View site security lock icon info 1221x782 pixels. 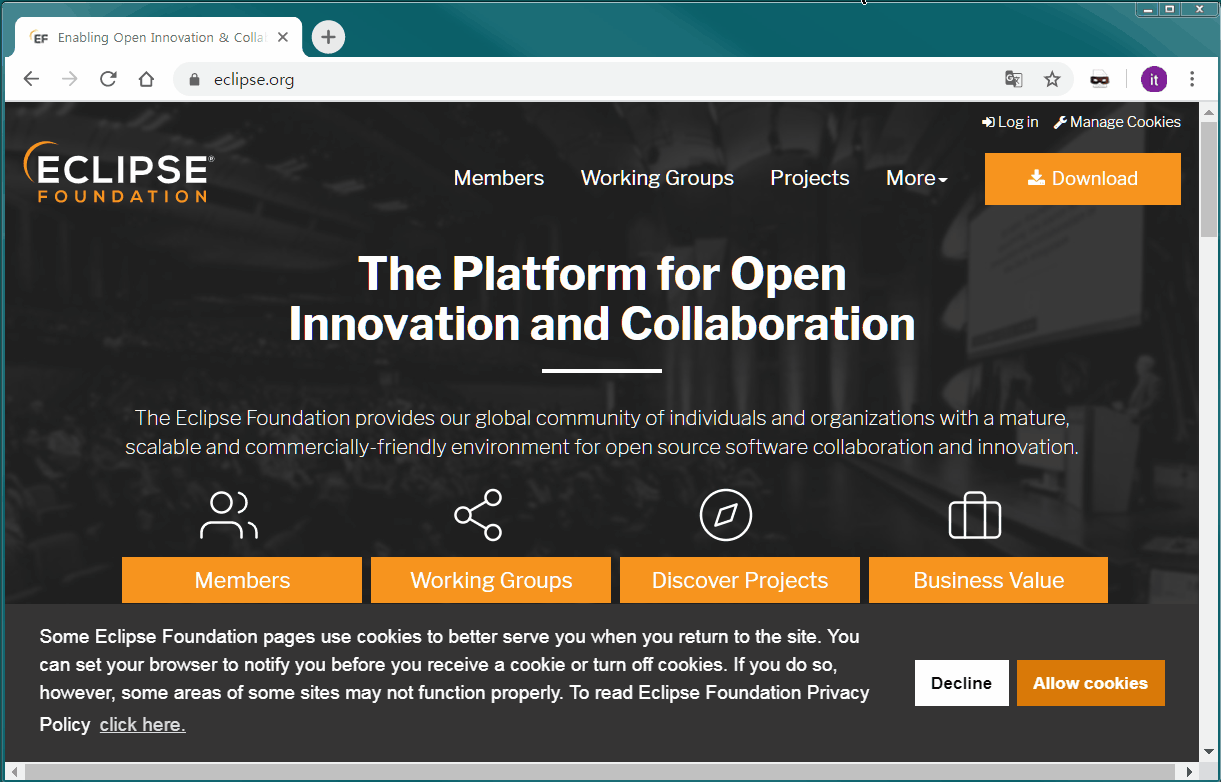(x=194, y=79)
